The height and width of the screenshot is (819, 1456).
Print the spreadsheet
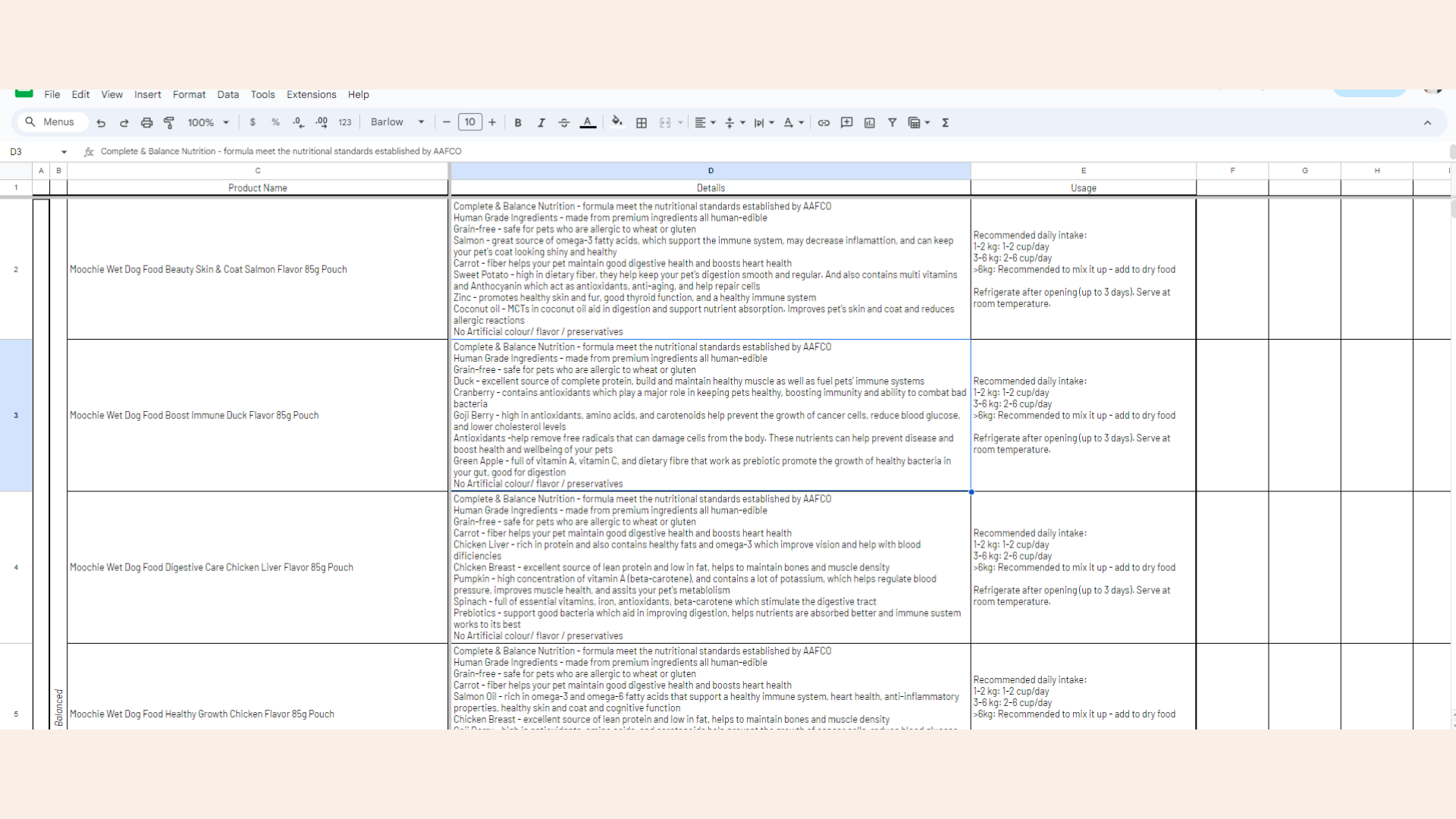click(x=146, y=122)
